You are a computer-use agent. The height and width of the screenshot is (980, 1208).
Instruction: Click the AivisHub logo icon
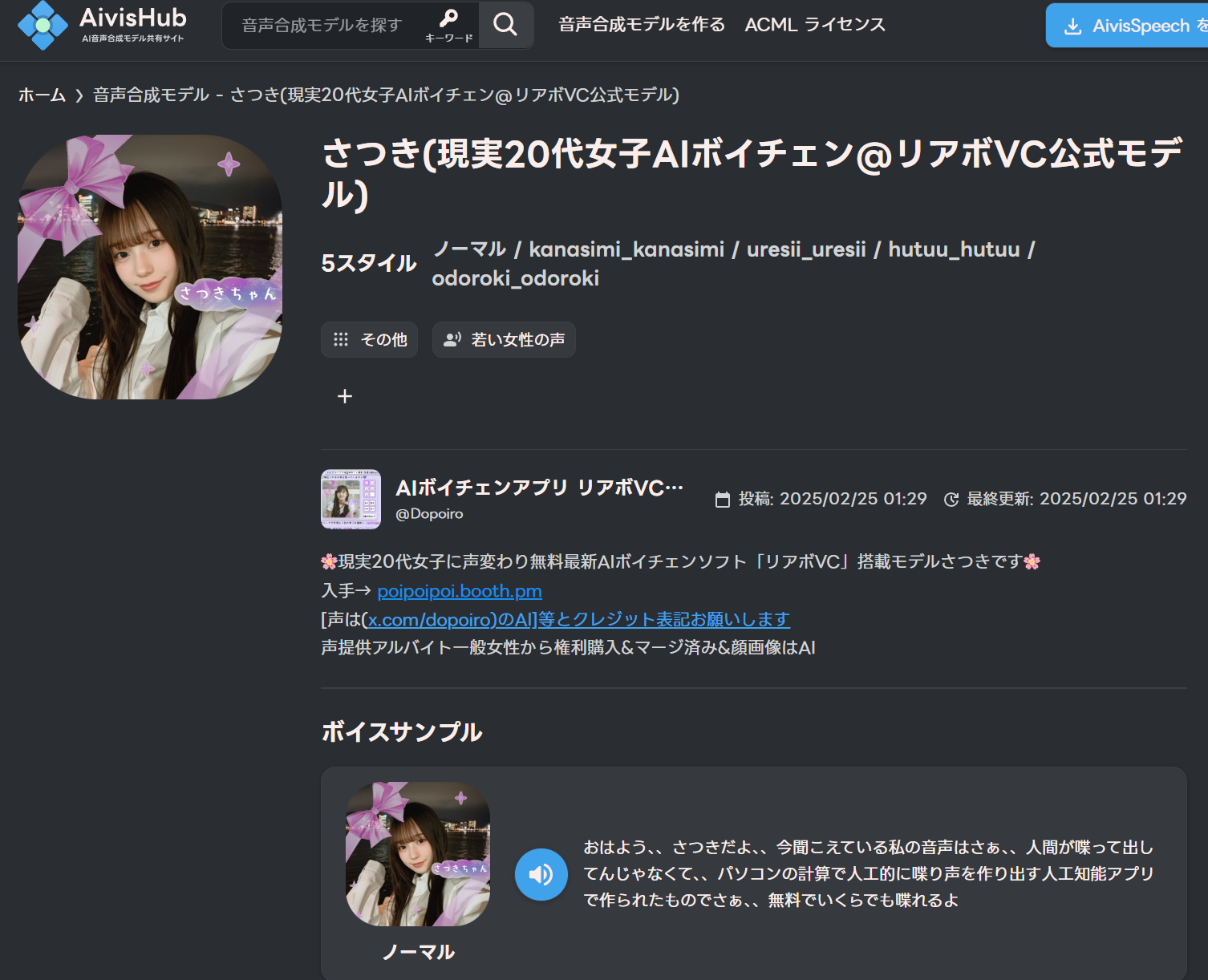coord(43,26)
